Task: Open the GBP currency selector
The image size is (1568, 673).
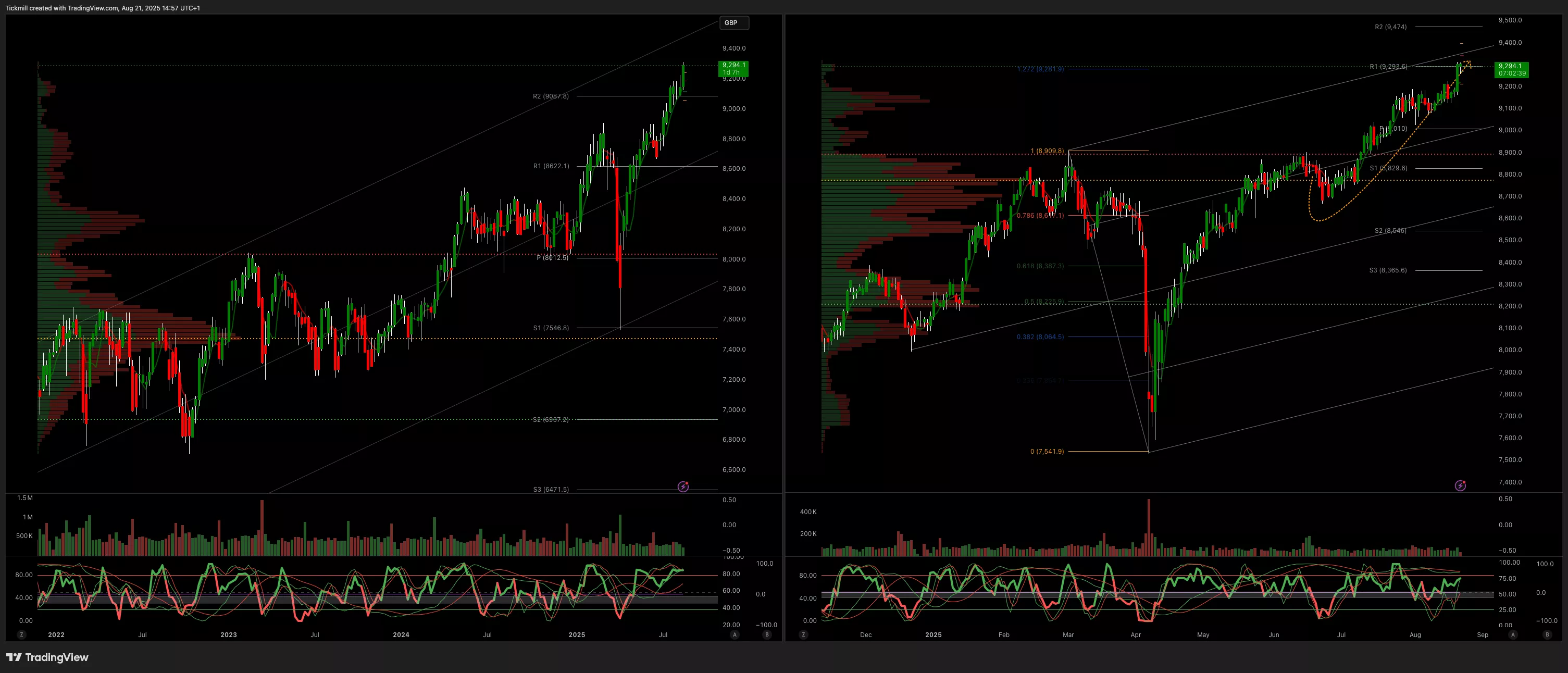Action: [733, 22]
